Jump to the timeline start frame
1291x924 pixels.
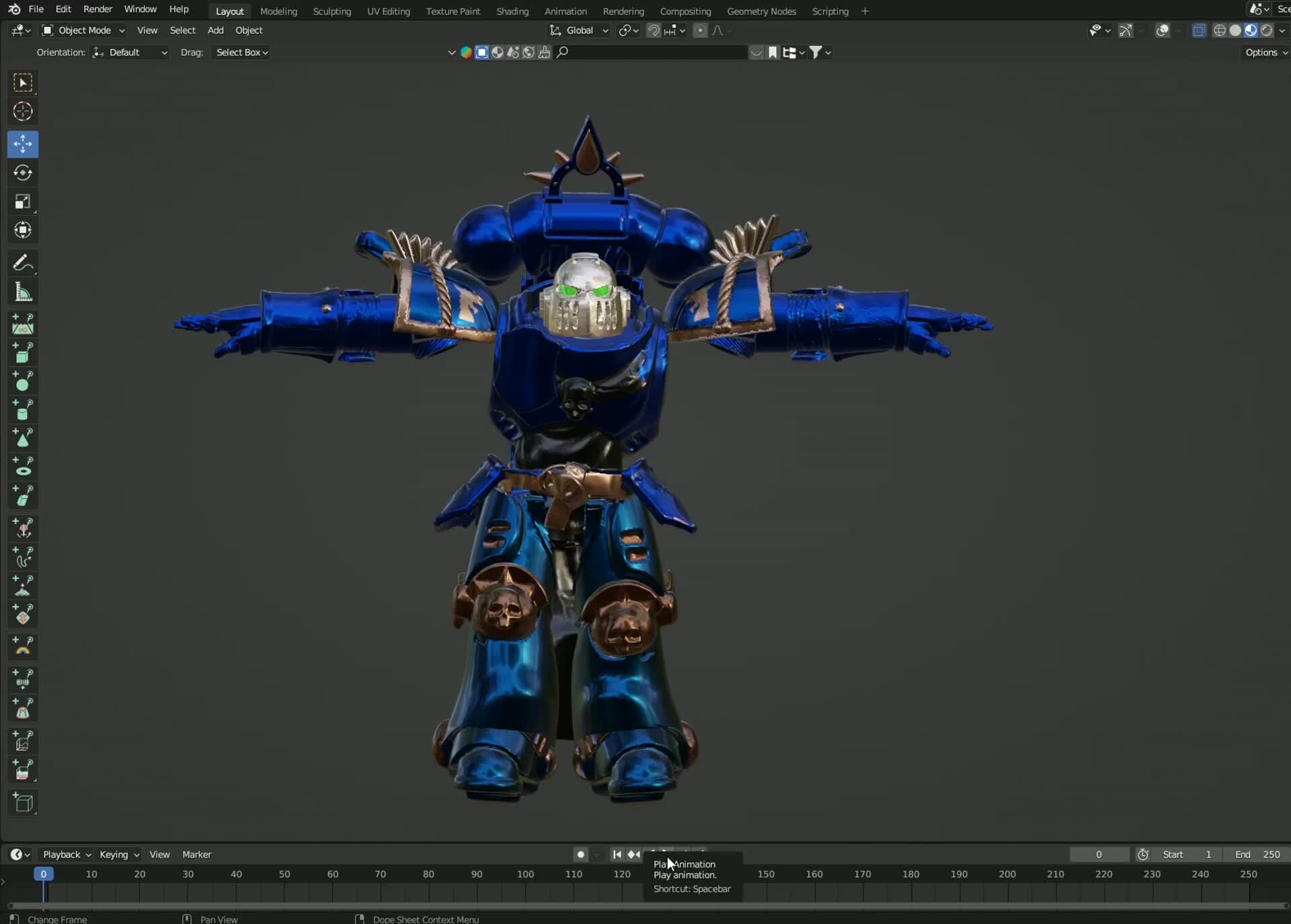(x=617, y=854)
